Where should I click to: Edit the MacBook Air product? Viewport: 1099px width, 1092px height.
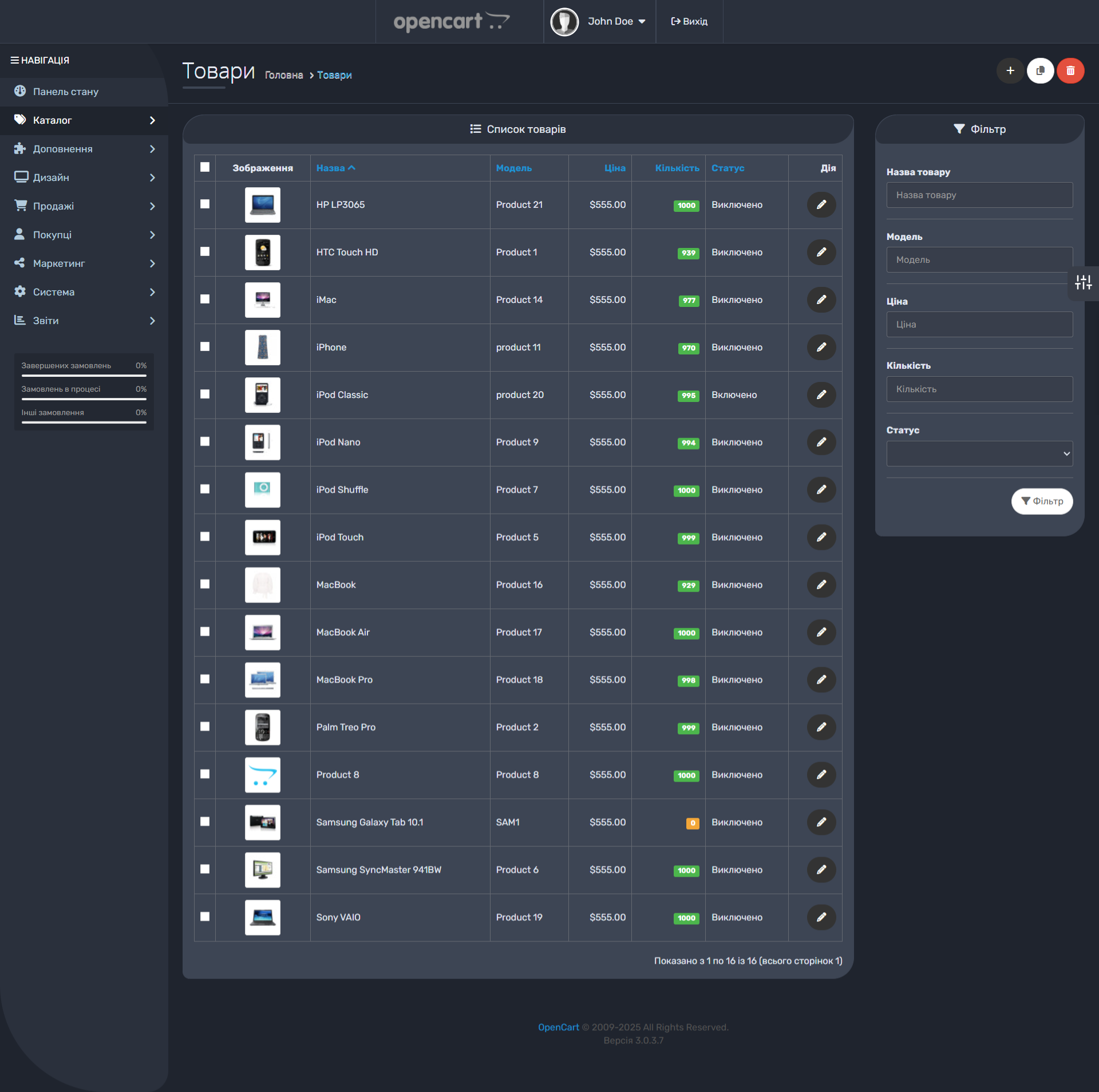(821, 632)
